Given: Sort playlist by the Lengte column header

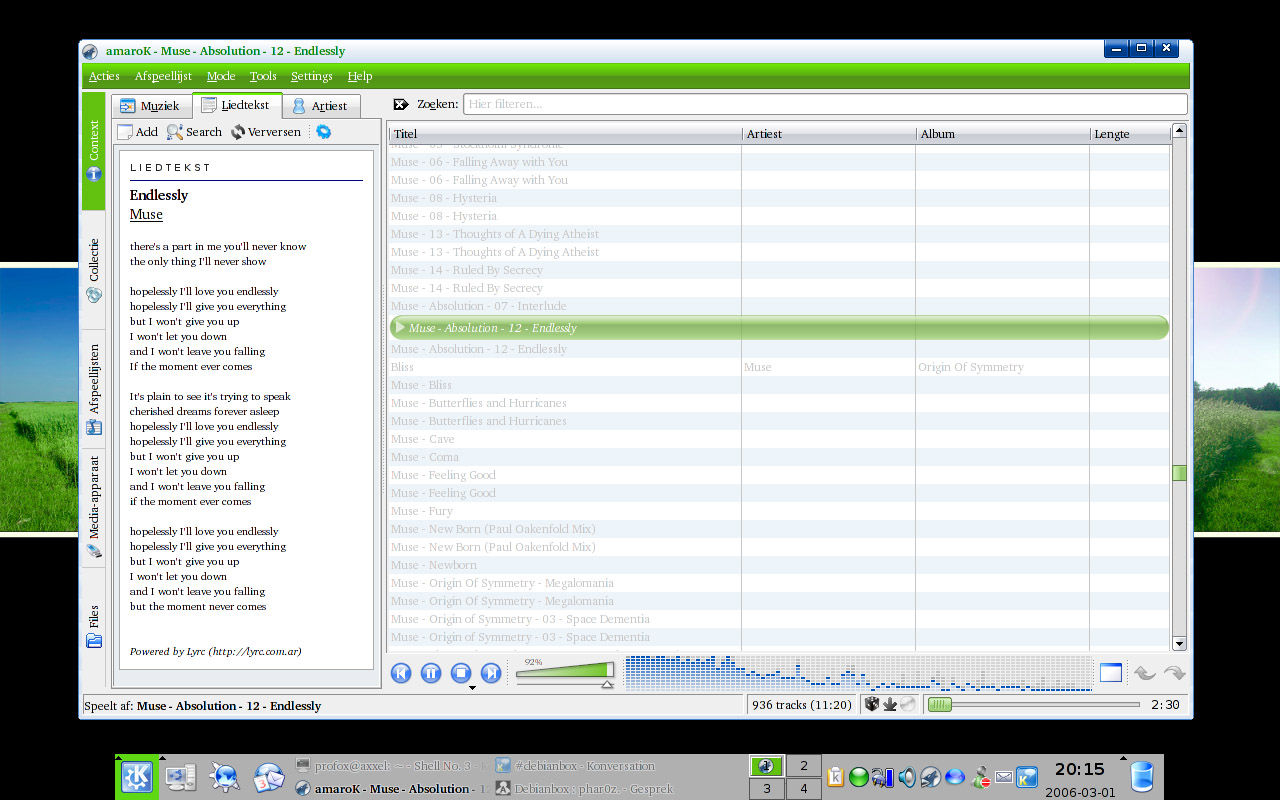Looking at the screenshot, I should (1130, 134).
